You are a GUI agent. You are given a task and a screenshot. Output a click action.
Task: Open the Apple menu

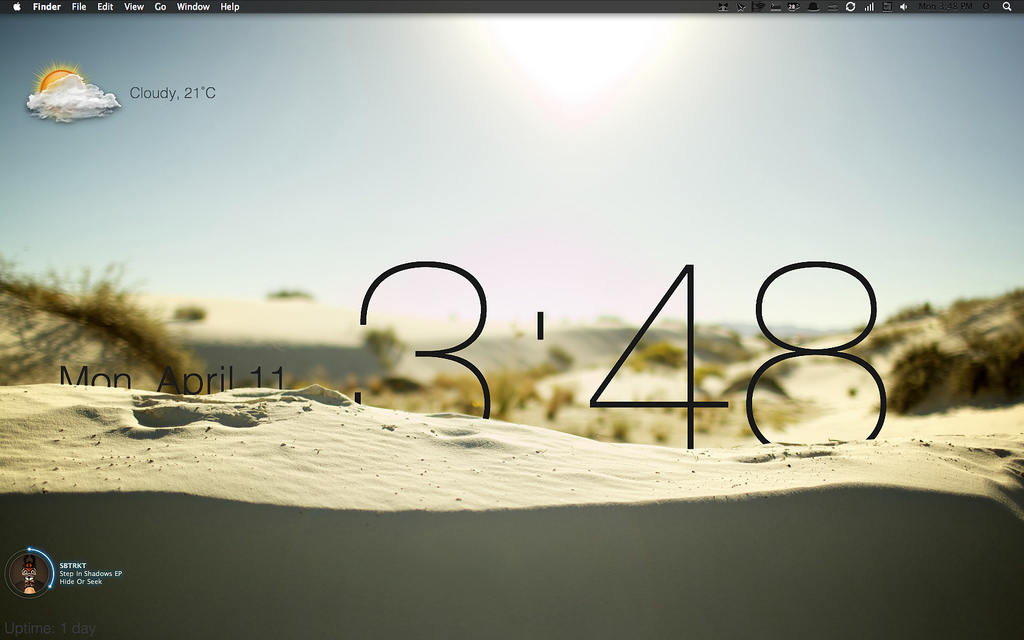[x=17, y=7]
